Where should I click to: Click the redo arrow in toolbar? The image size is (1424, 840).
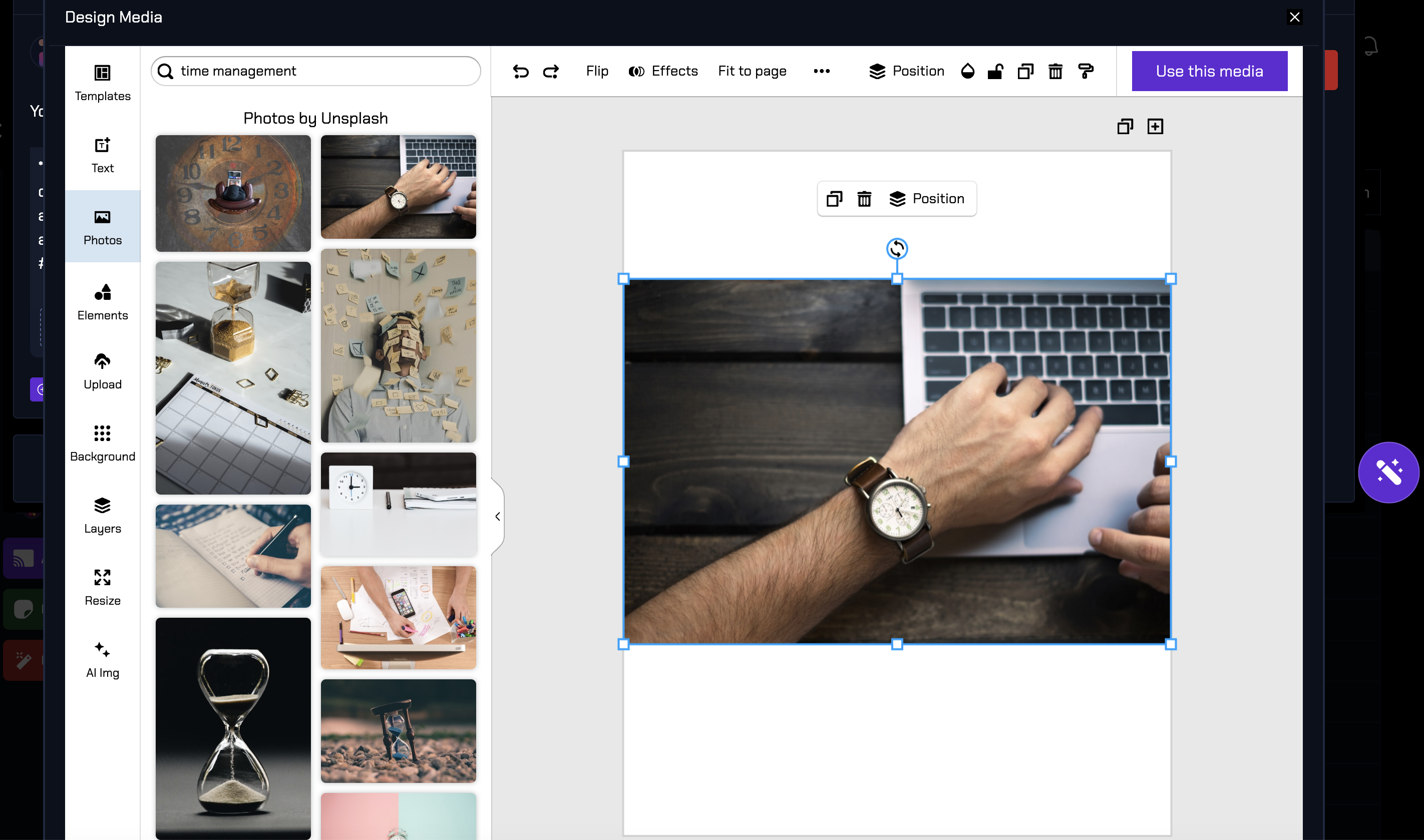[x=551, y=71]
